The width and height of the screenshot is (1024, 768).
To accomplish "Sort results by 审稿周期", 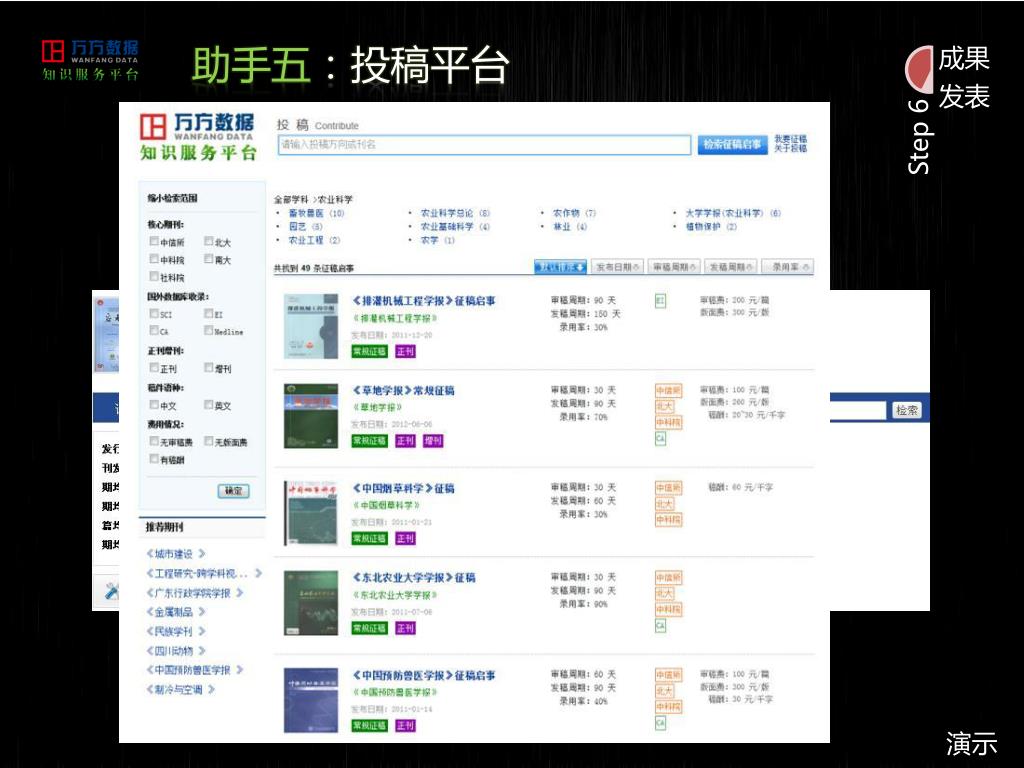I will (675, 267).
